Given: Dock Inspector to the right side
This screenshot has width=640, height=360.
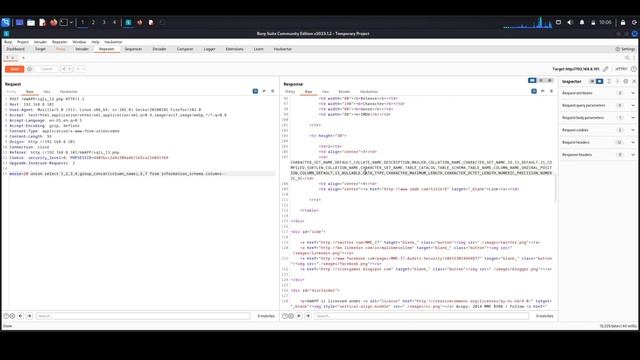Looking at the screenshot, I should [x=599, y=82].
